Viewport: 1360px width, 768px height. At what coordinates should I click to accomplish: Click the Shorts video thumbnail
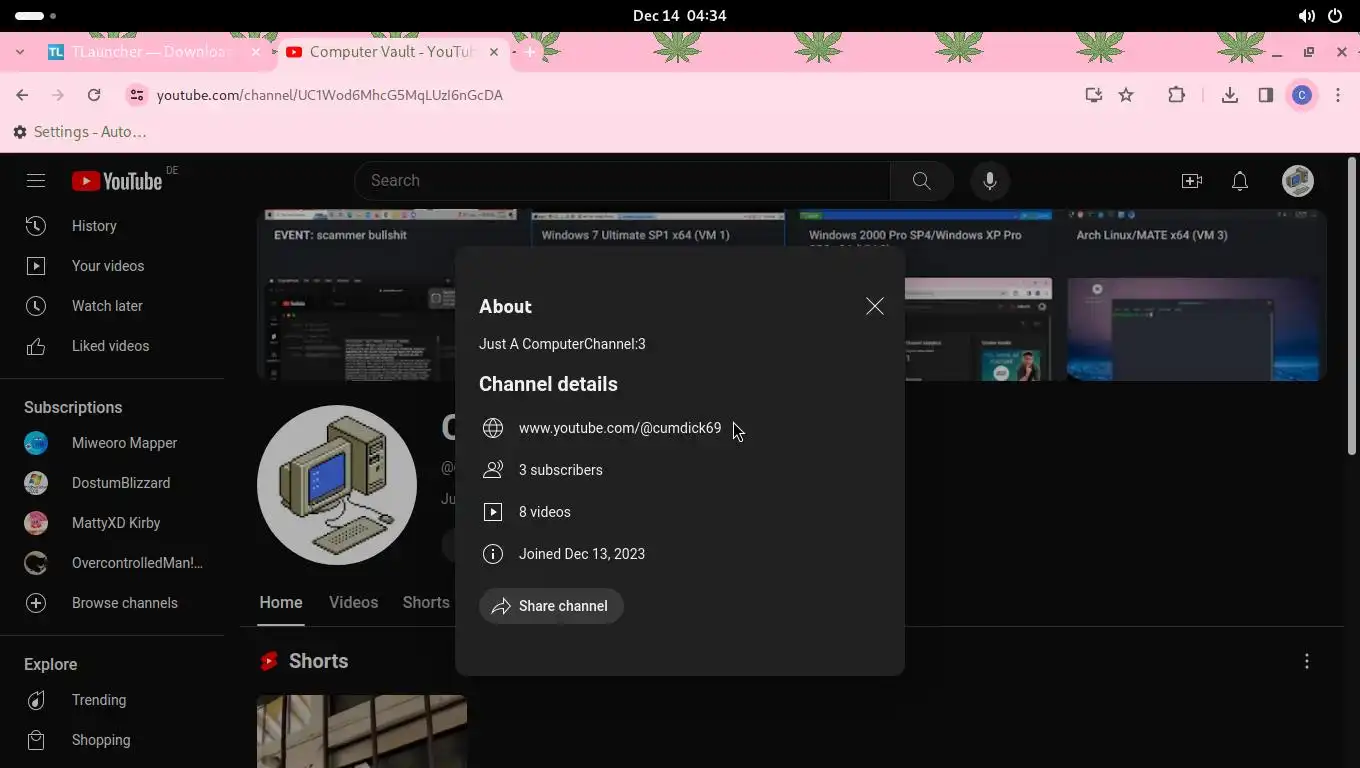(x=362, y=732)
